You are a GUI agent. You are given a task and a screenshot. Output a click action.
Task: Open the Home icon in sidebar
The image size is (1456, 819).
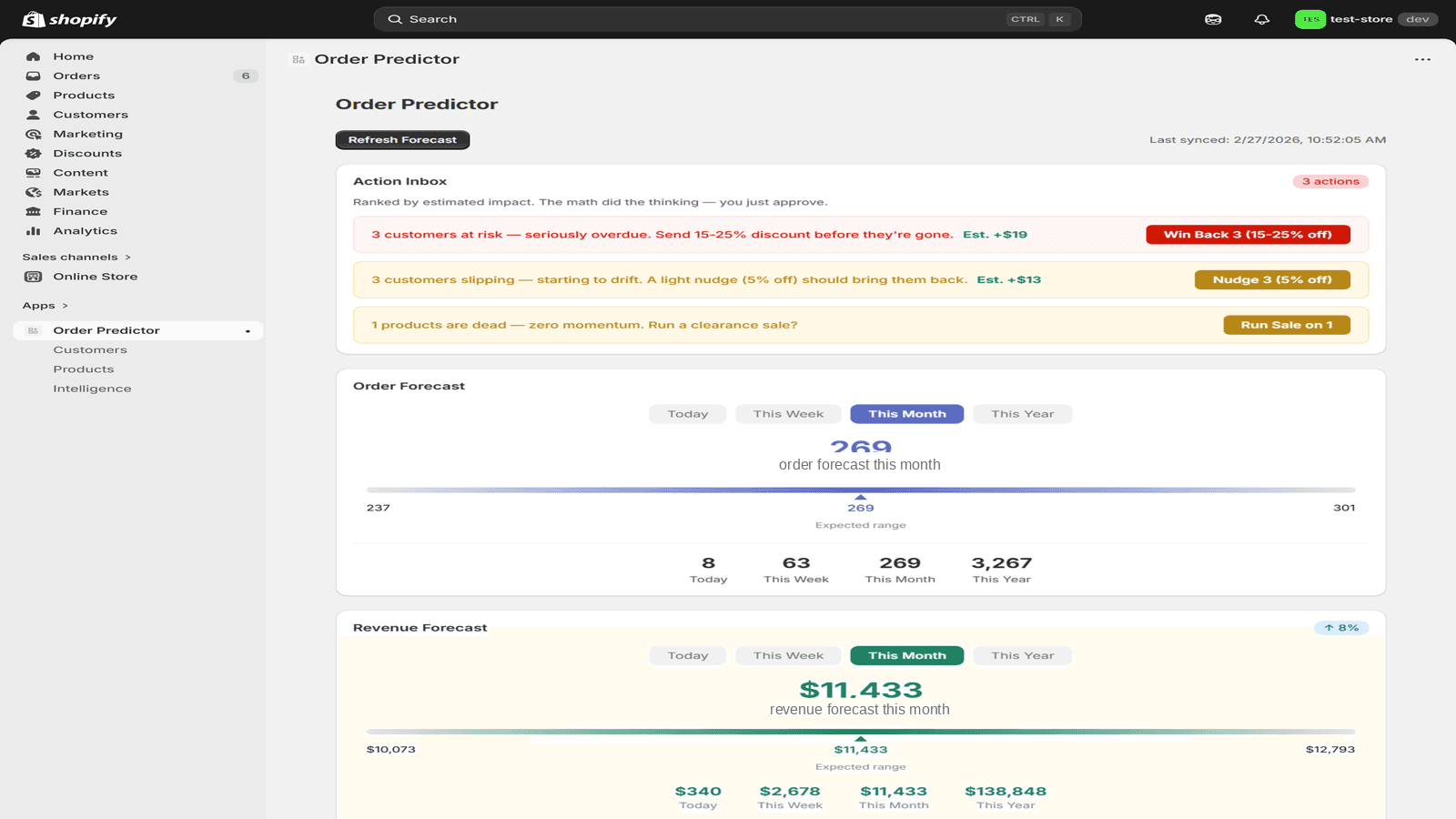pyautogui.click(x=34, y=56)
